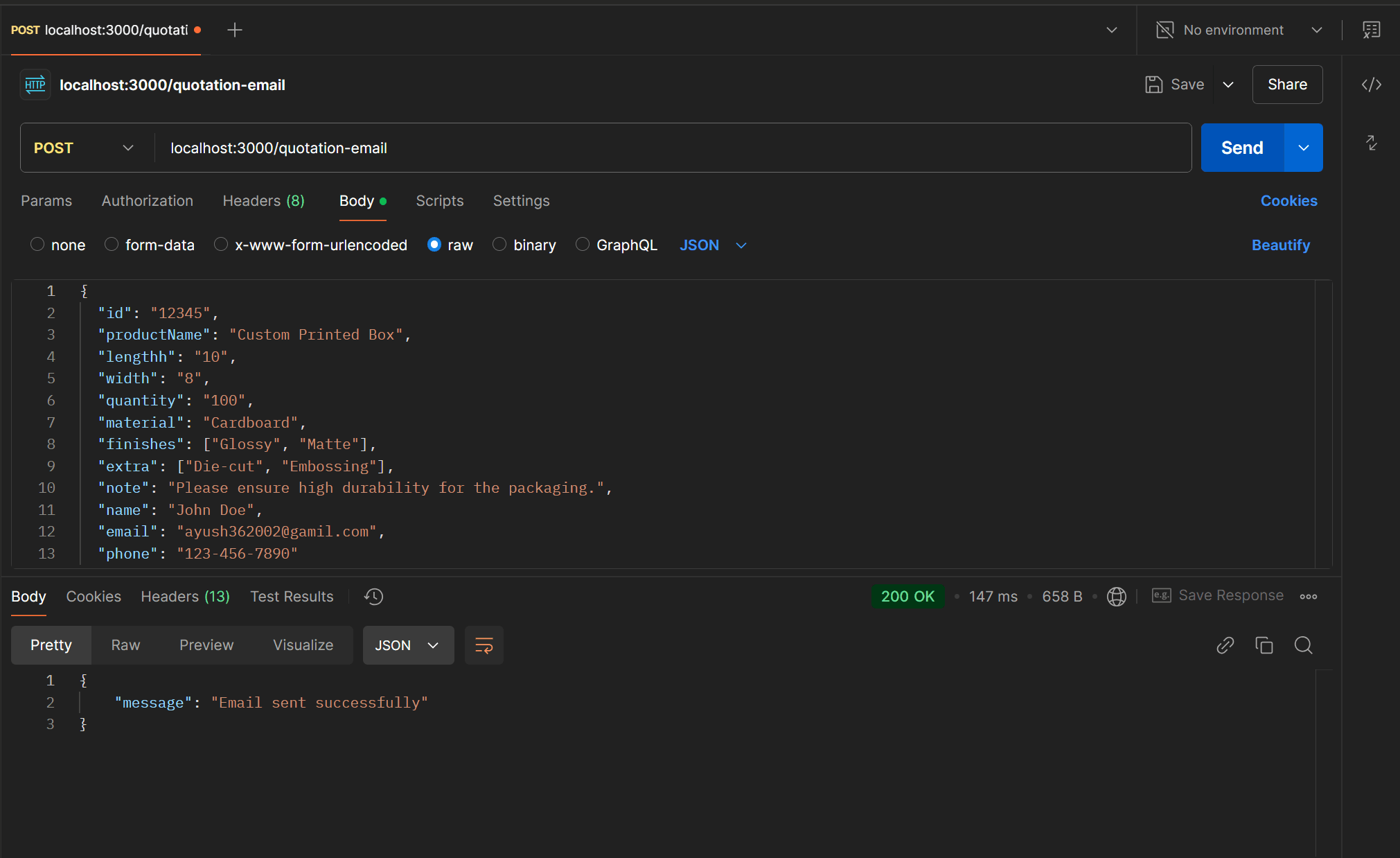Get a link to the response
The image size is (1400, 858).
point(1225,645)
